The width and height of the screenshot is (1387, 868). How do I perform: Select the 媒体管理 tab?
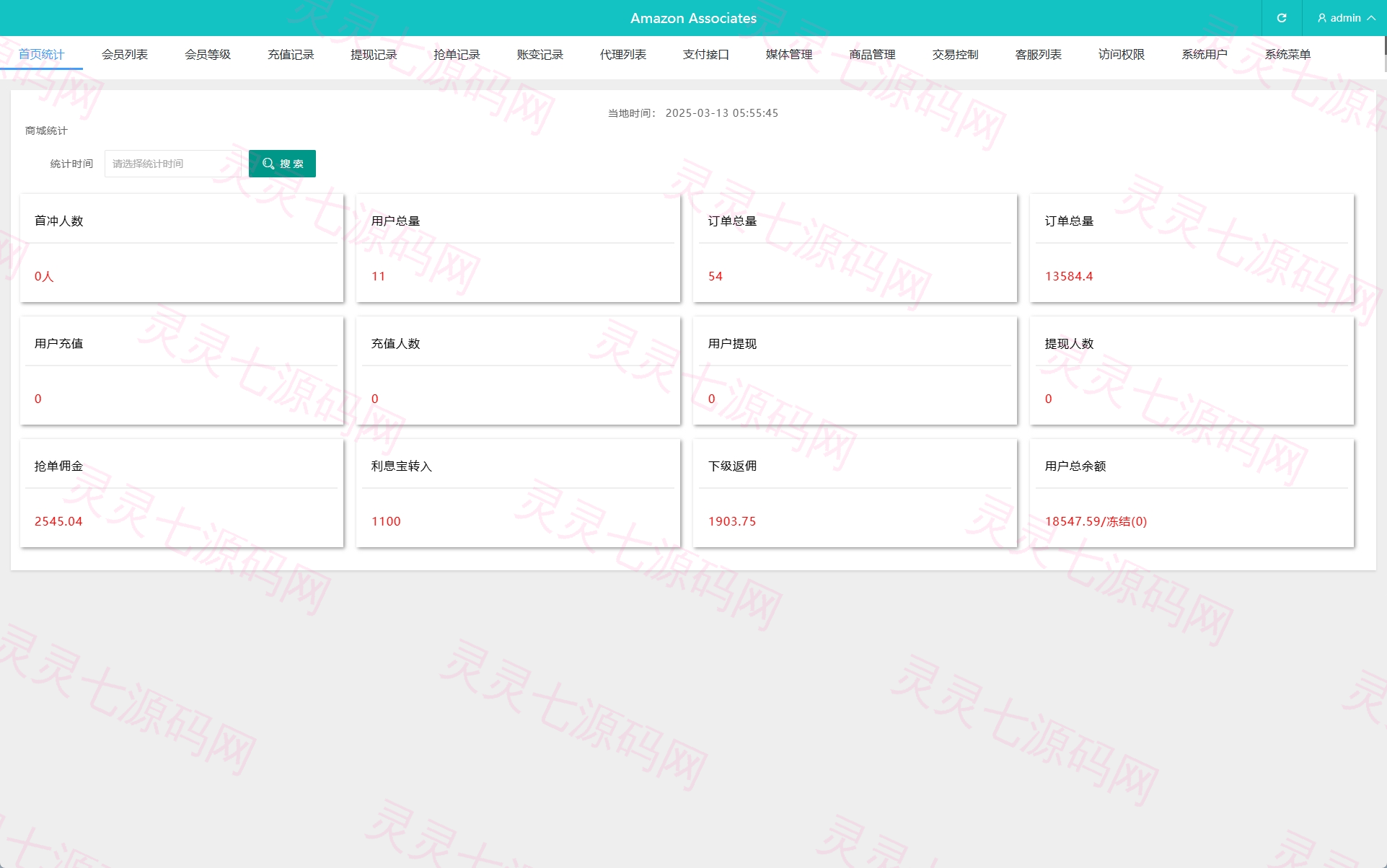tap(789, 54)
